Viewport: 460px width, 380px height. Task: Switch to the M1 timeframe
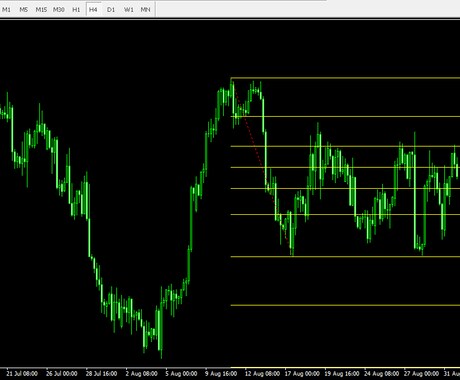6,10
